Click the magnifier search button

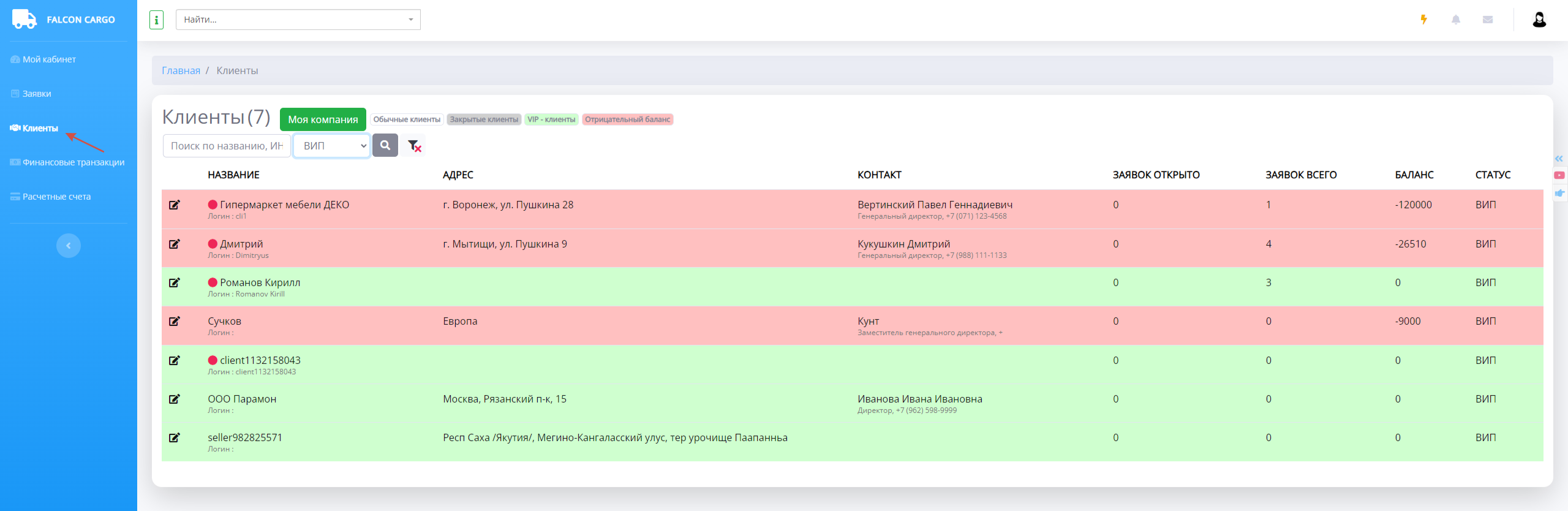coord(385,146)
